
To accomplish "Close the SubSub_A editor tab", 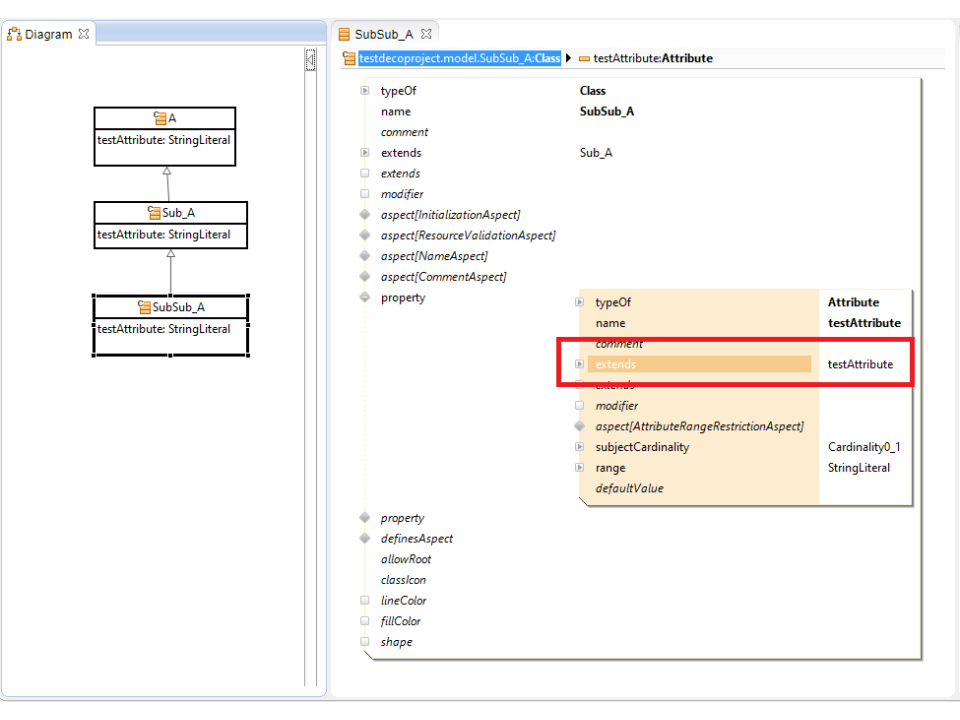I will (x=425, y=34).
